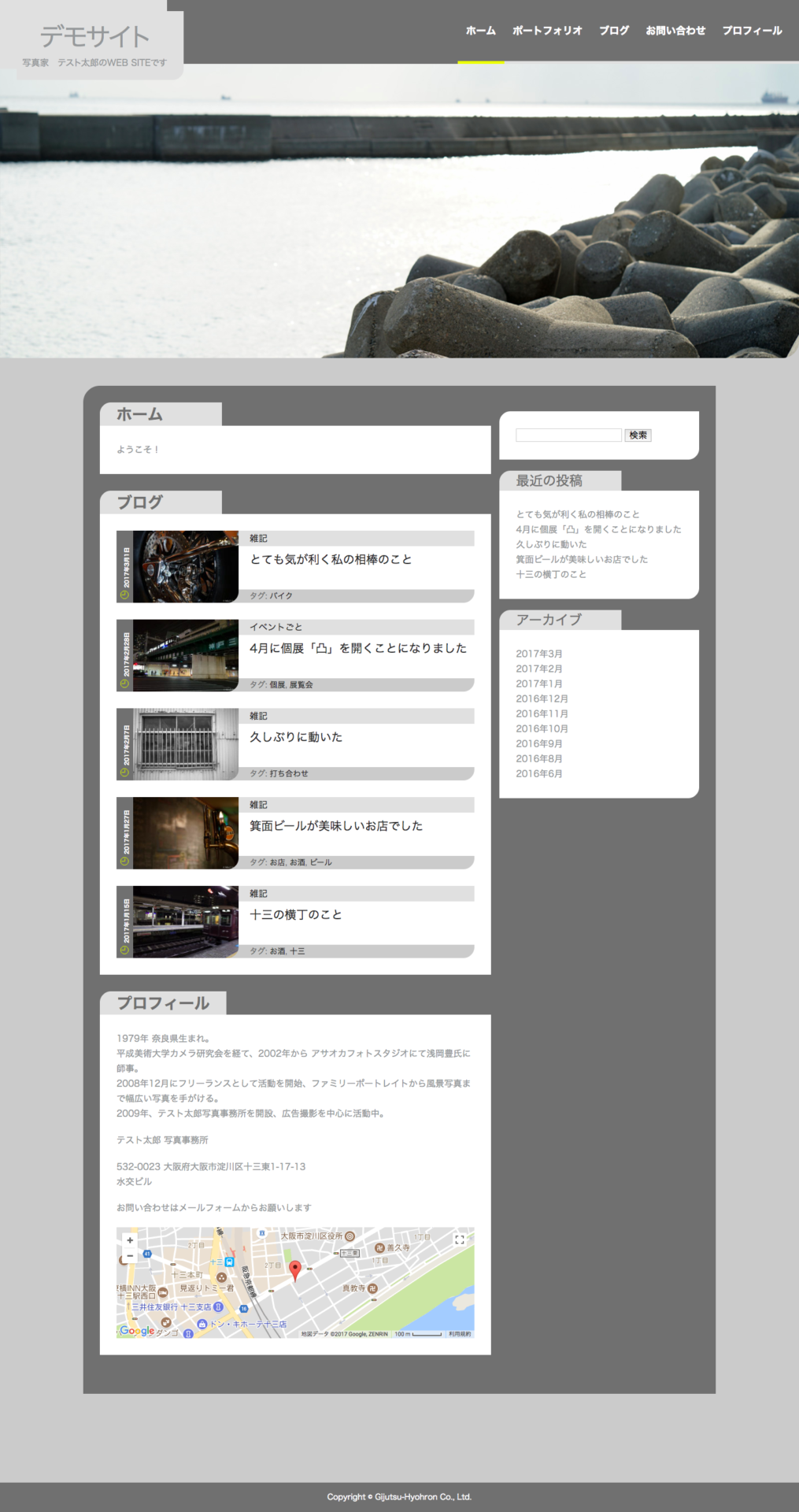Viewport: 799px width, 1512px height.
Task: Open the 2016年9月 archive
Action: coord(539,743)
